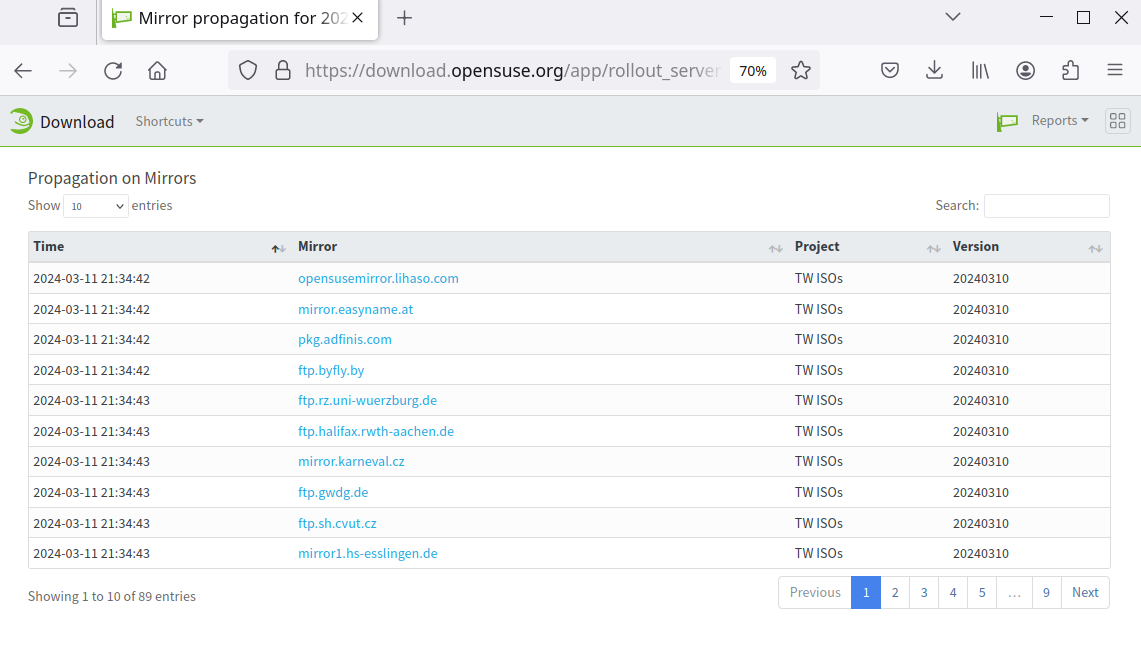The height and width of the screenshot is (663, 1141).
Task: Open the mirror.karneval.cz mirror link
Action: tap(351, 462)
